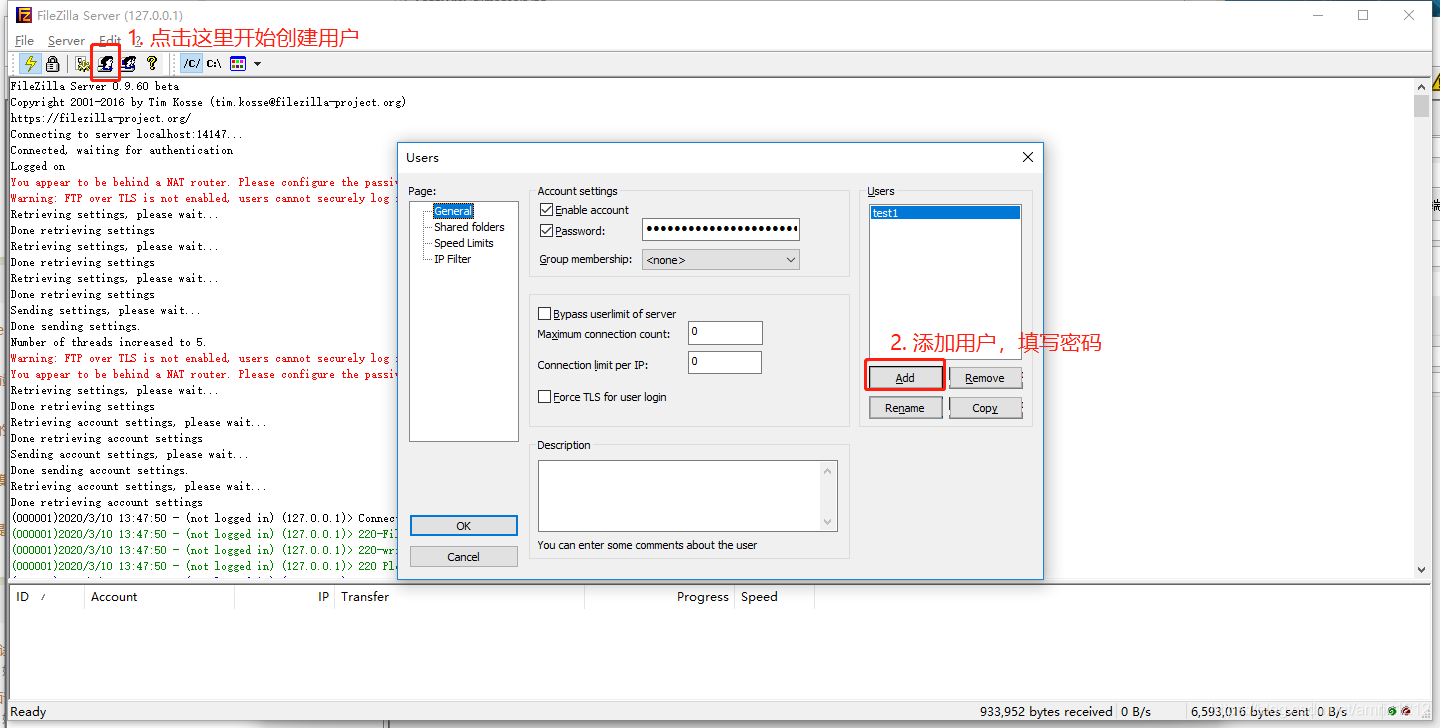Screen dimensions: 1440x728
Task: Click the FileZilla logo in the title bar
Action: point(24,15)
